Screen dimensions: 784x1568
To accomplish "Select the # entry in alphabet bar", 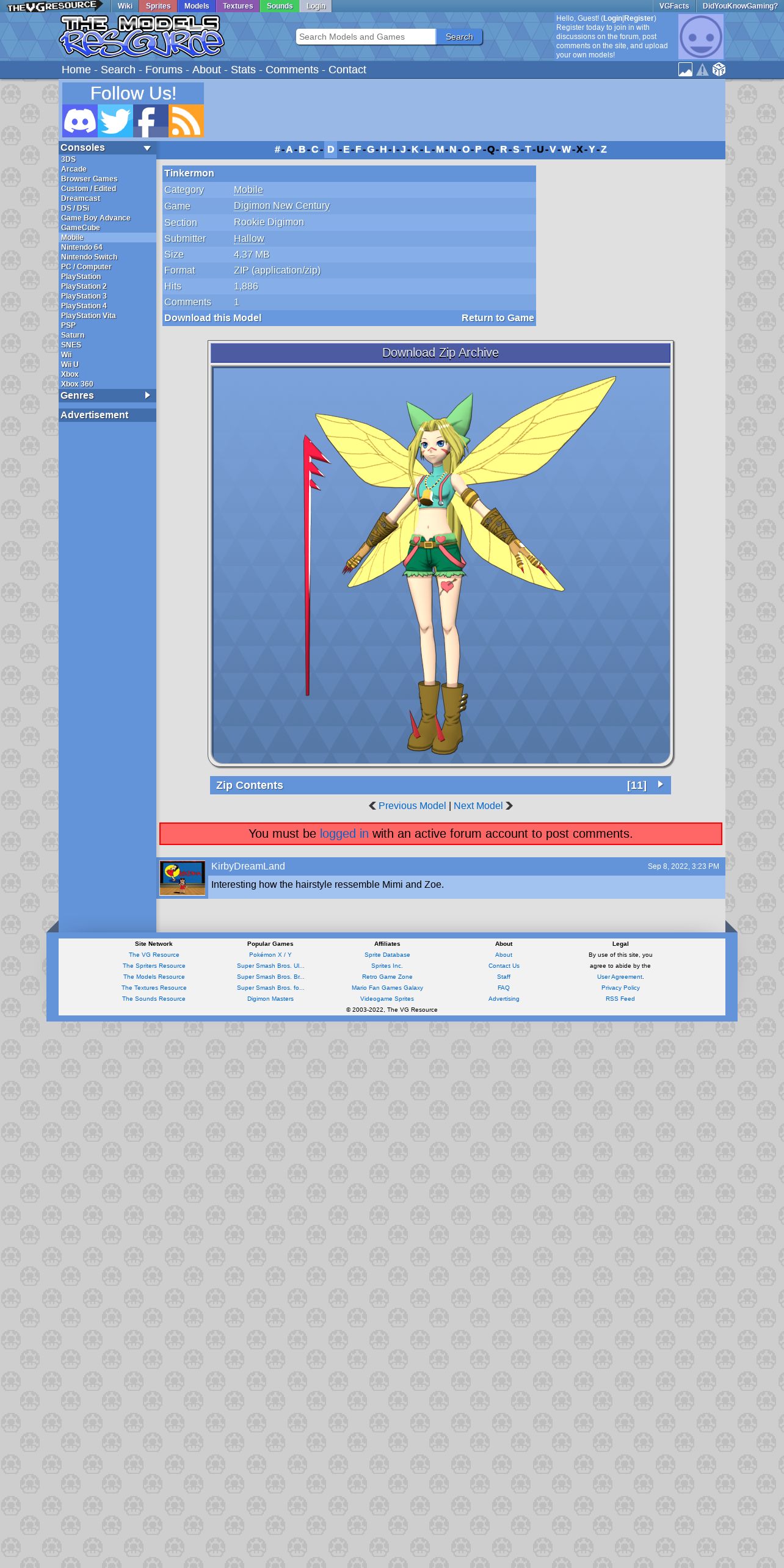I will [277, 150].
